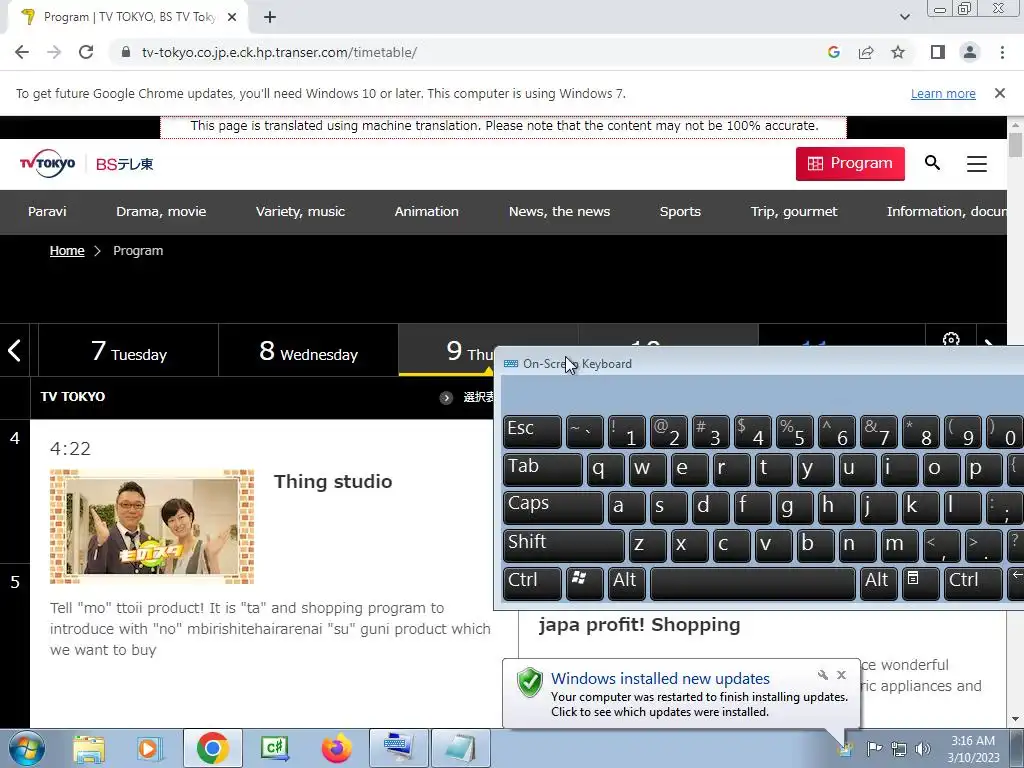Click the volume speaker tray icon
Image resolution: width=1024 pixels, height=768 pixels.
[923, 749]
